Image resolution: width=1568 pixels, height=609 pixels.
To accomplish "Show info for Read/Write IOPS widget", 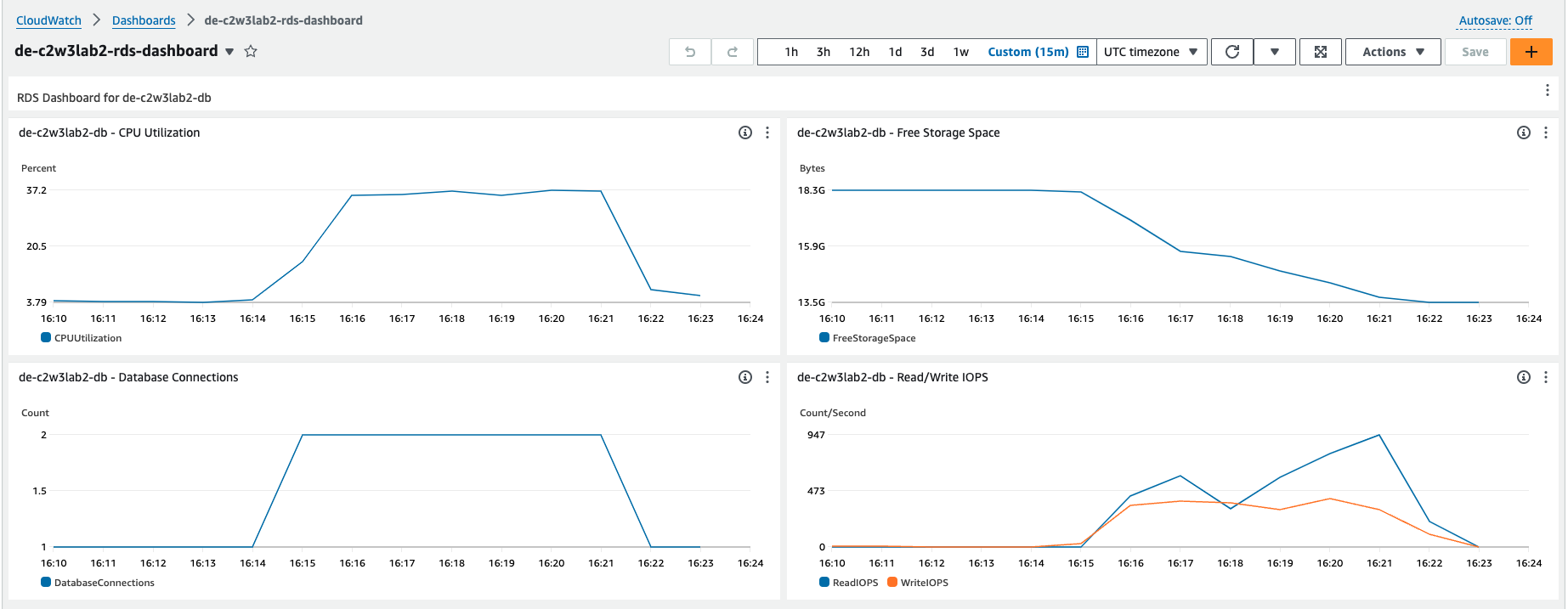I will [1523, 377].
